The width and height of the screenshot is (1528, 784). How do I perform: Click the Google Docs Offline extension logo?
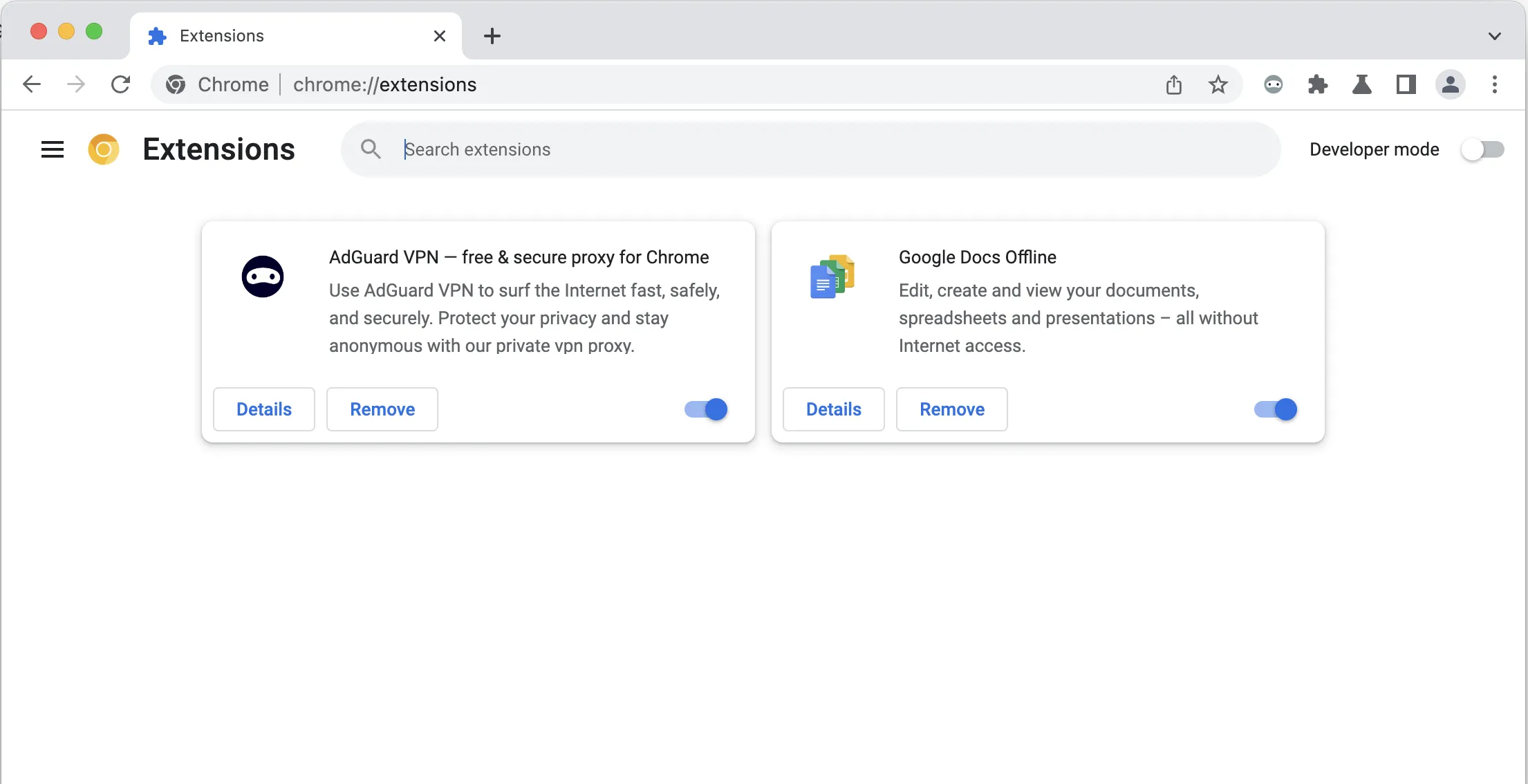click(x=832, y=276)
